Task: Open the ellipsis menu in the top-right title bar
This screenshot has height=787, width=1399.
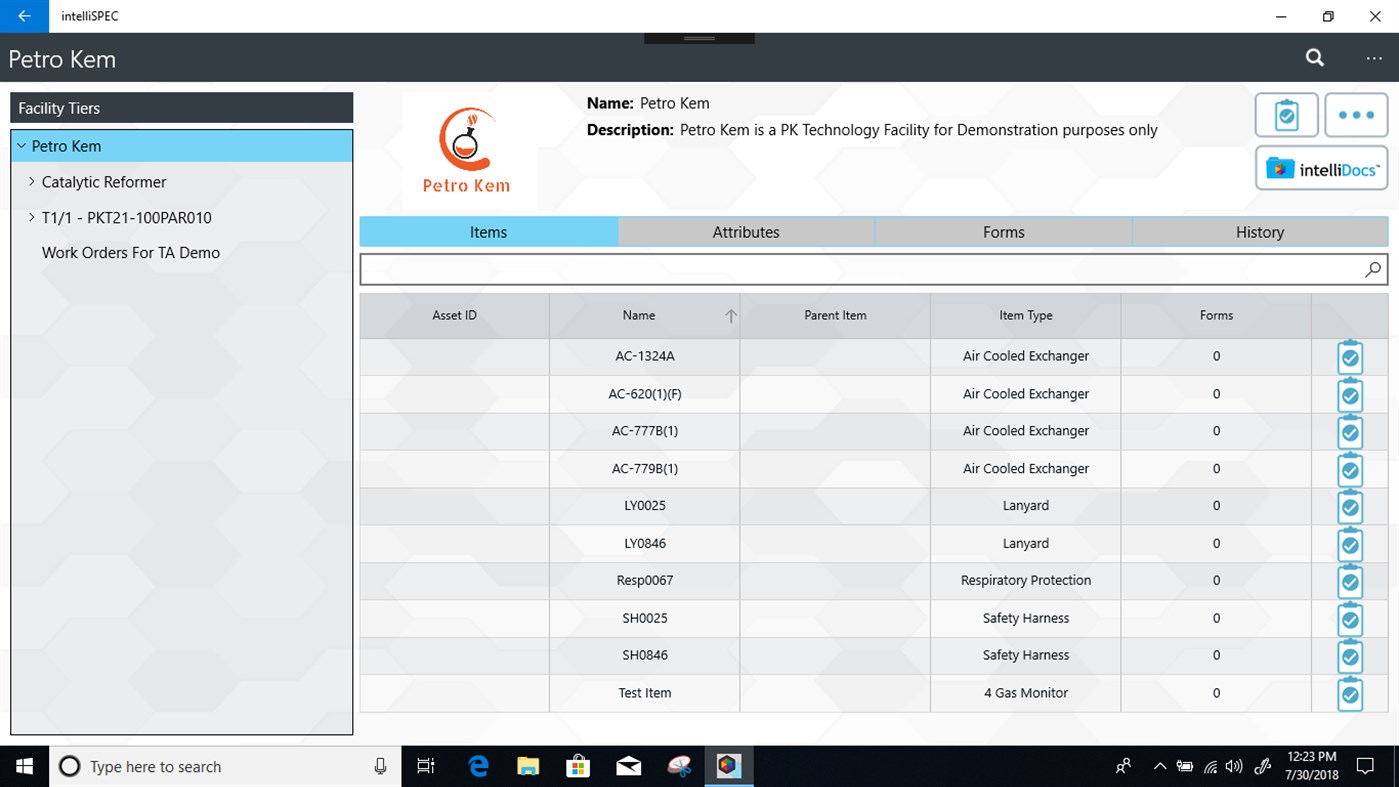Action: coord(1373,57)
